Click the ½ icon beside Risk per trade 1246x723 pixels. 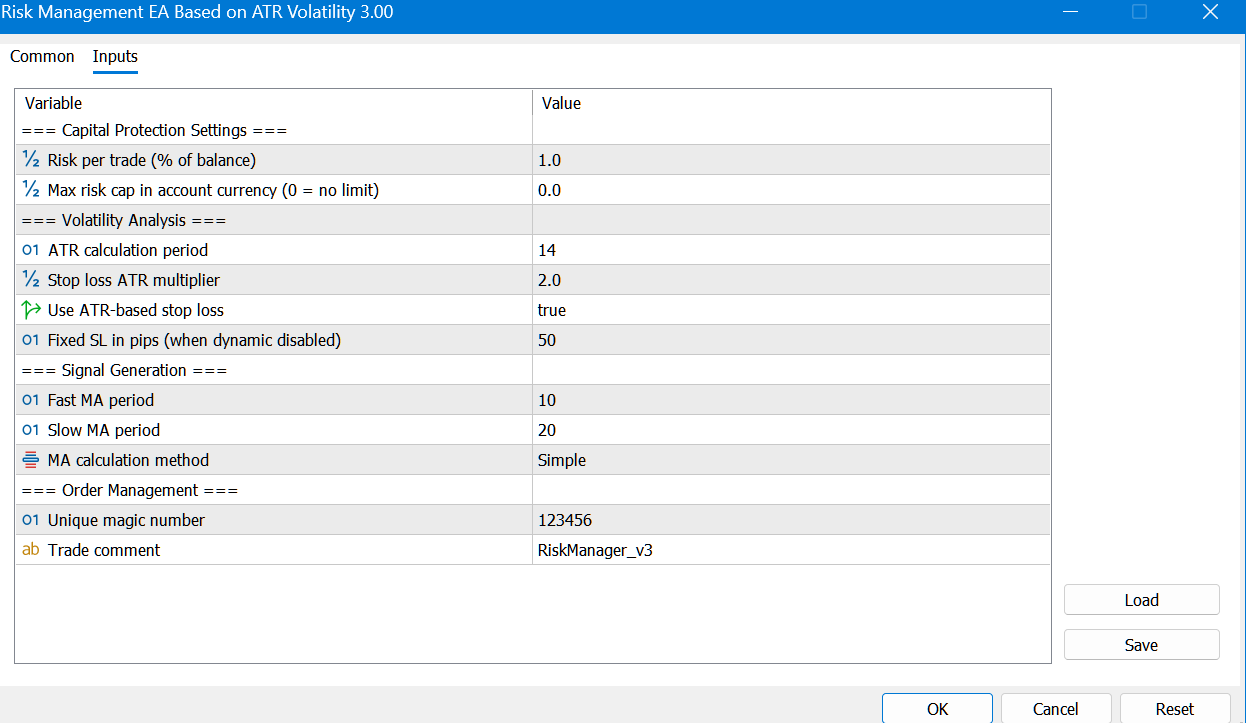coord(30,159)
